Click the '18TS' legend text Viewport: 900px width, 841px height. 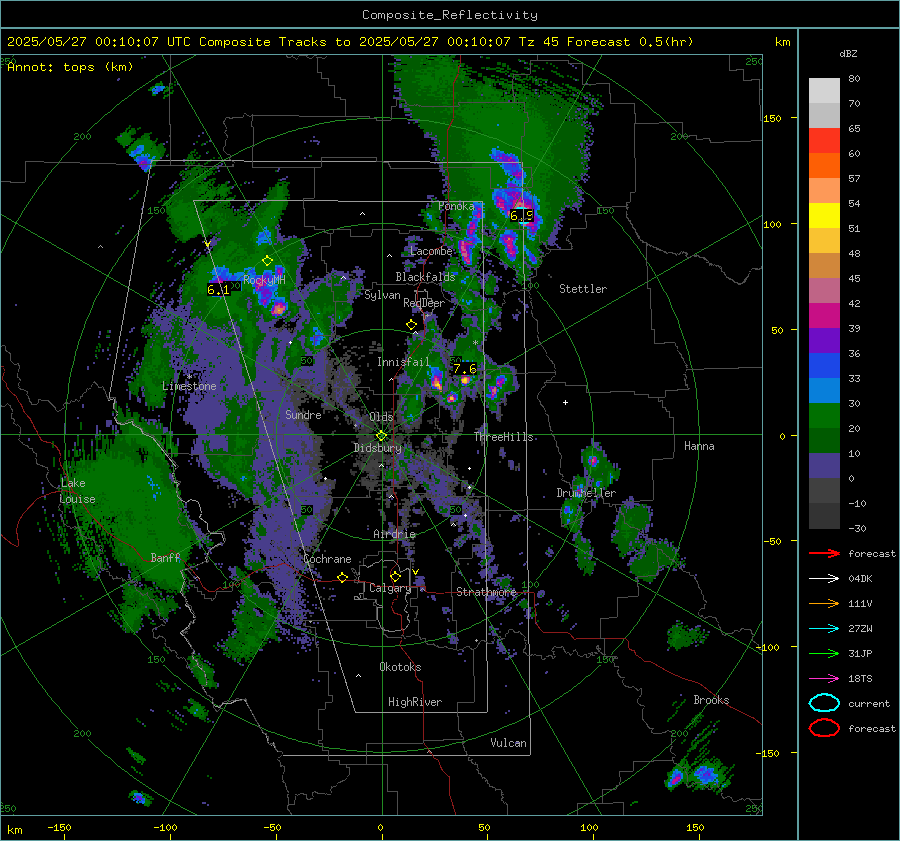tap(860, 679)
